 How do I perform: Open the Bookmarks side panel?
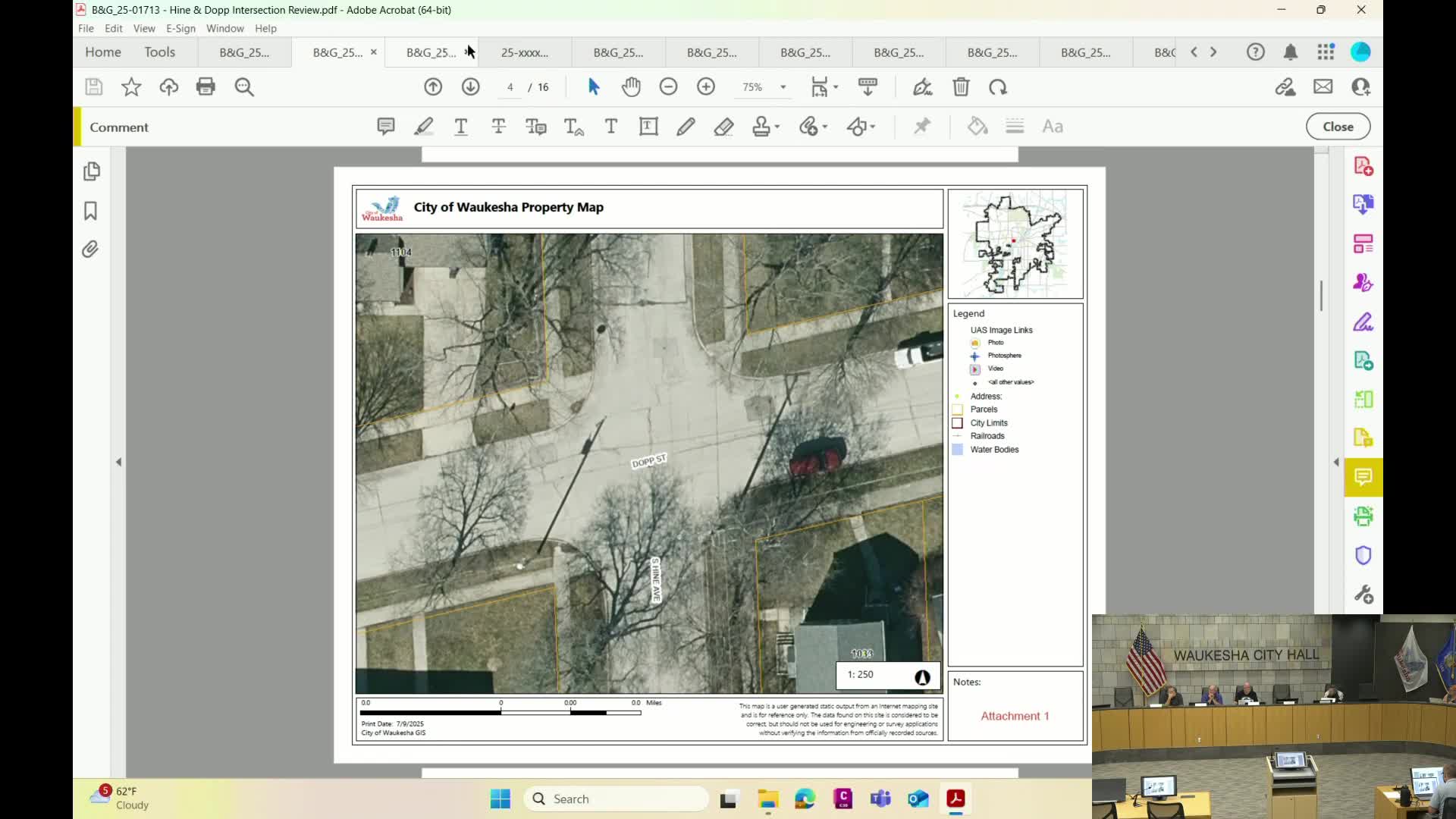point(91,211)
